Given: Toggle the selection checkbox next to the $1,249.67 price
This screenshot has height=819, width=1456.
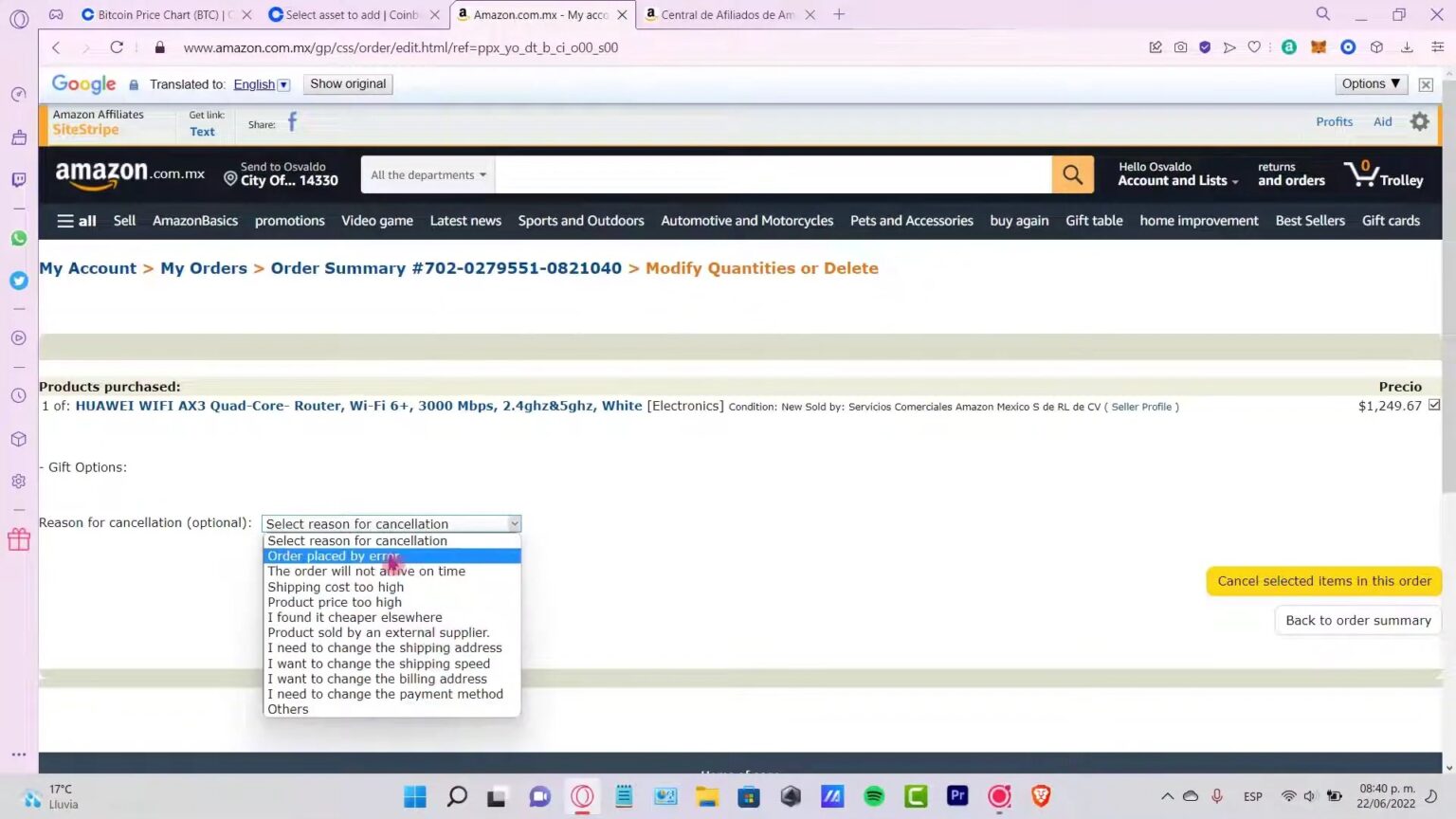Looking at the screenshot, I should click(1434, 405).
